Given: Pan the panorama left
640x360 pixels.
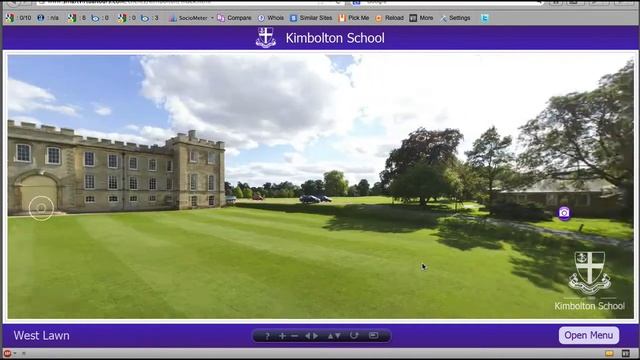Looking at the screenshot, I should pos(308,336).
